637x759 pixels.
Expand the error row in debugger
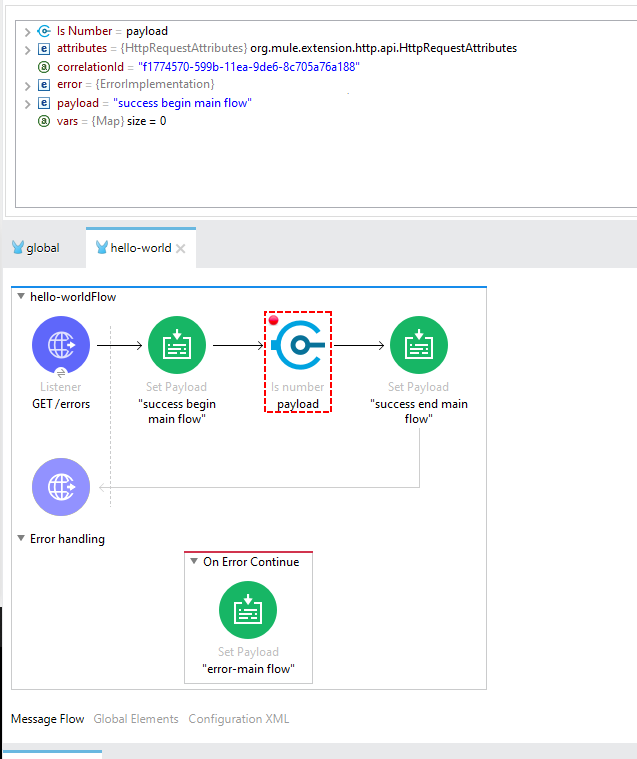point(28,86)
